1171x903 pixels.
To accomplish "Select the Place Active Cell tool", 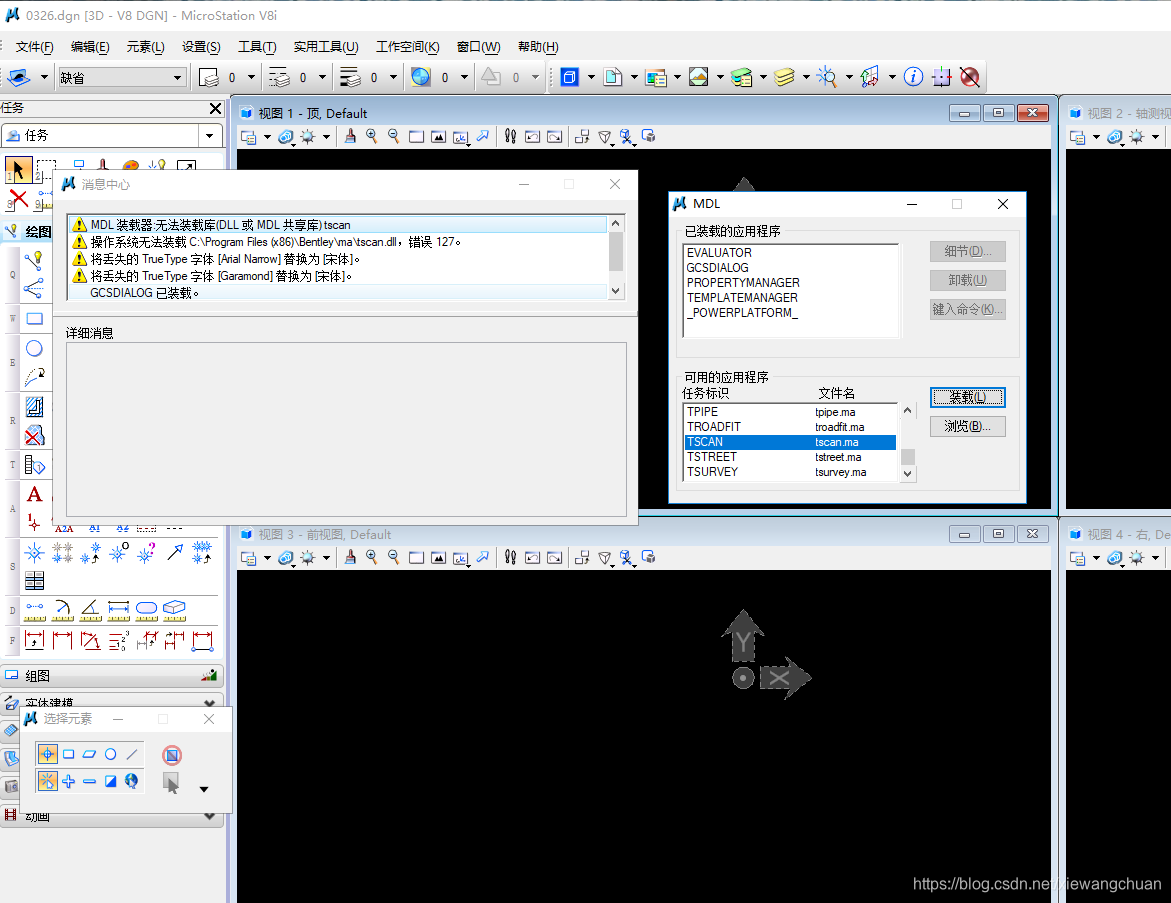I will 34,521.
